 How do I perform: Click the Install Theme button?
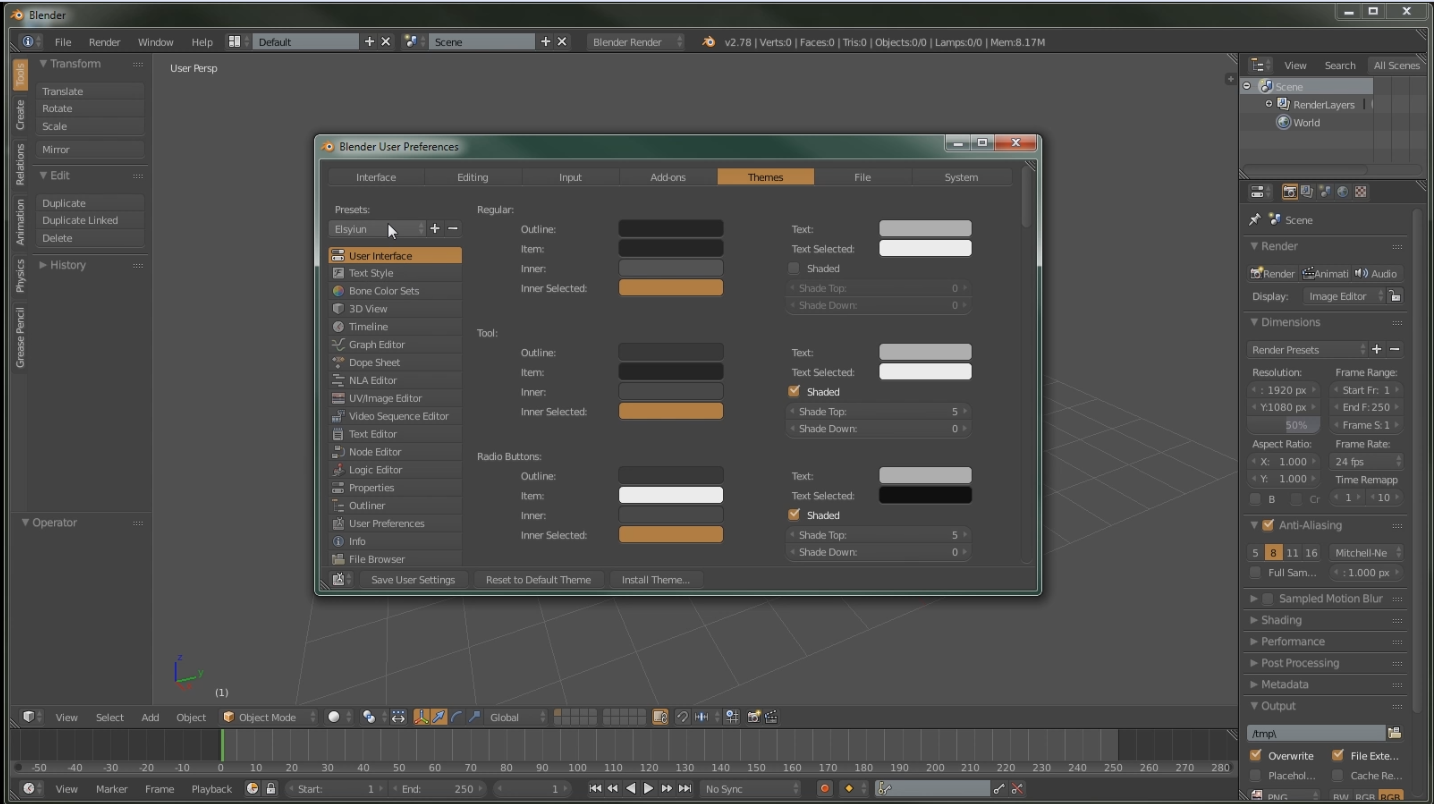pos(655,579)
